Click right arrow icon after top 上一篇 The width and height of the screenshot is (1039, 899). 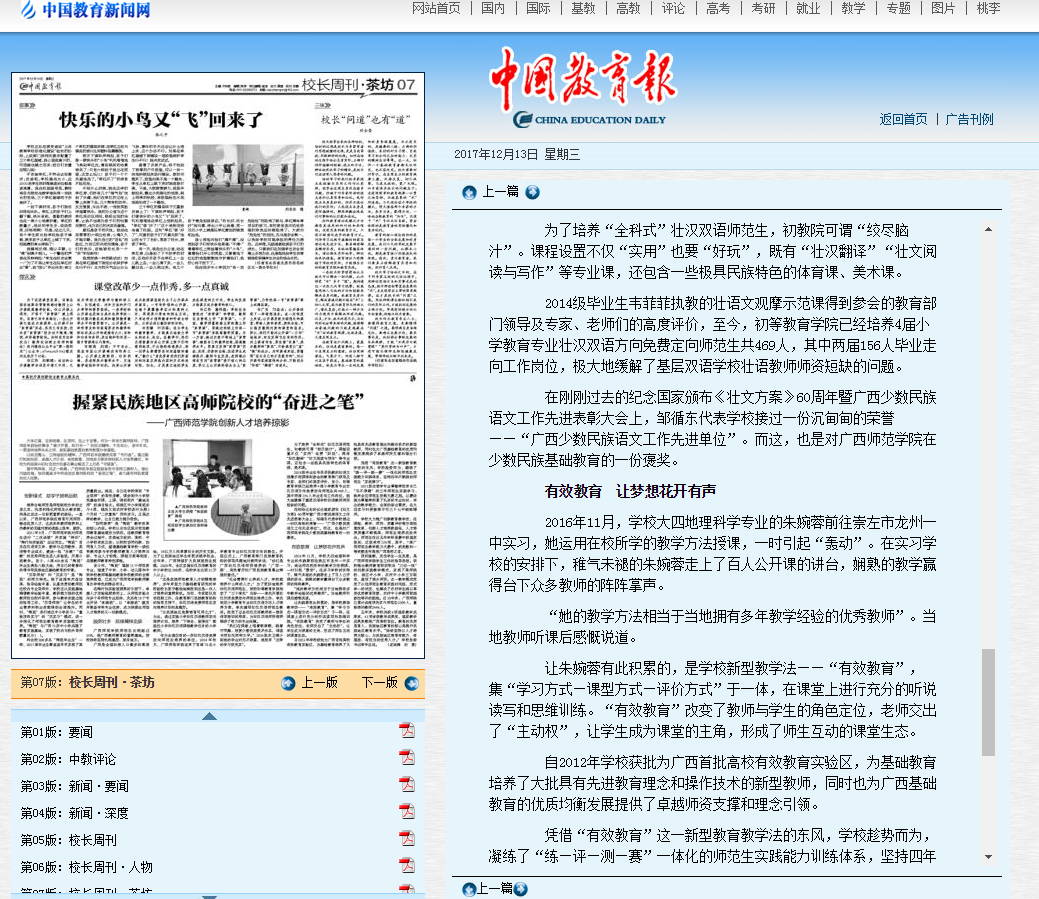point(532,192)
